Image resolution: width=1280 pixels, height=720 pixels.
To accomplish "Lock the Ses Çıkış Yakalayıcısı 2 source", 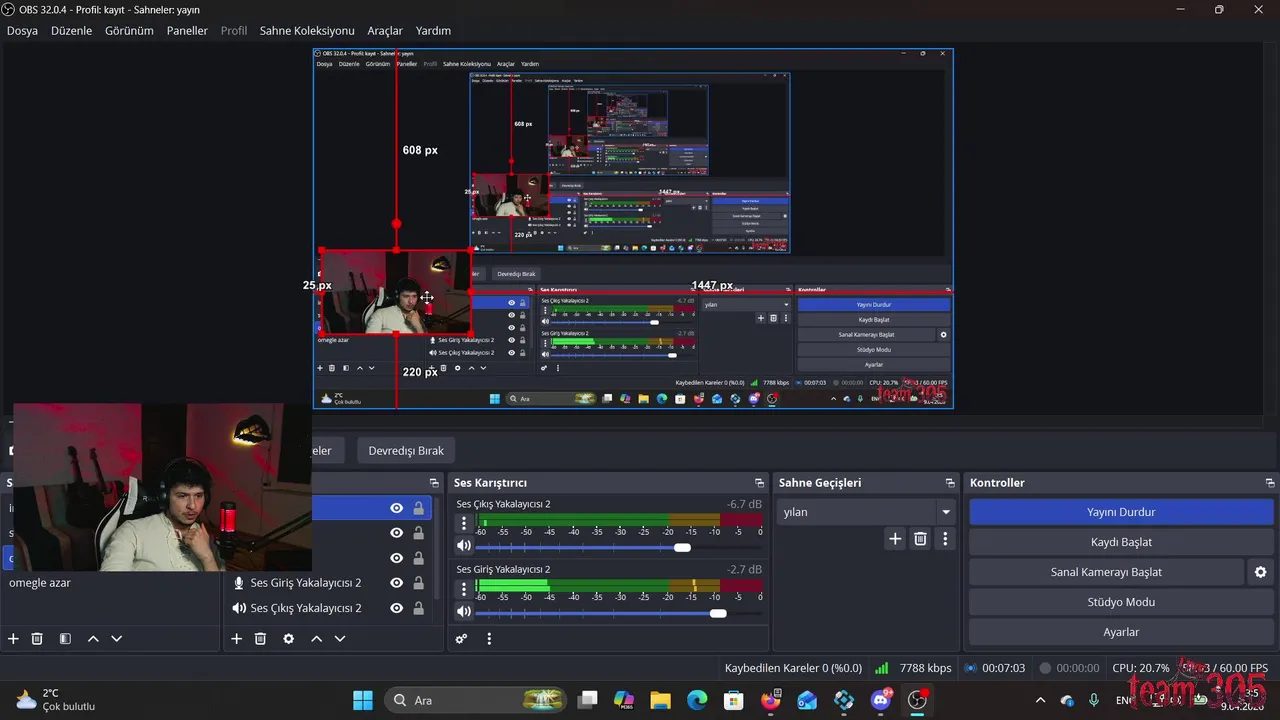I will click(418, 608).
